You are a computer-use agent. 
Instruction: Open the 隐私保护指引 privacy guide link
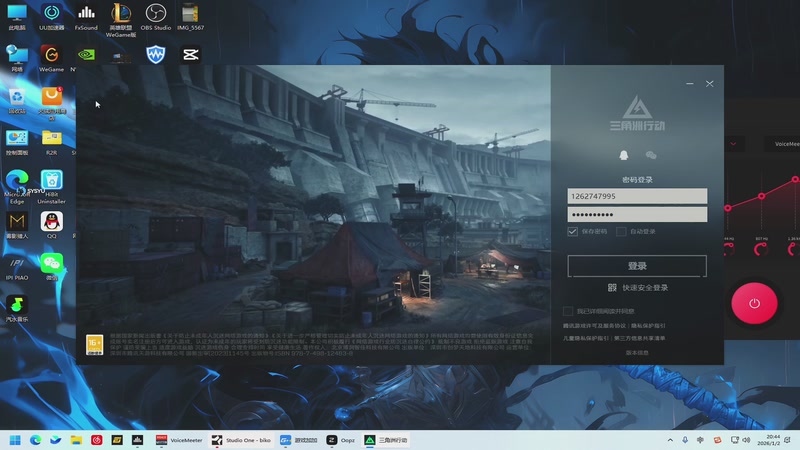648,326
